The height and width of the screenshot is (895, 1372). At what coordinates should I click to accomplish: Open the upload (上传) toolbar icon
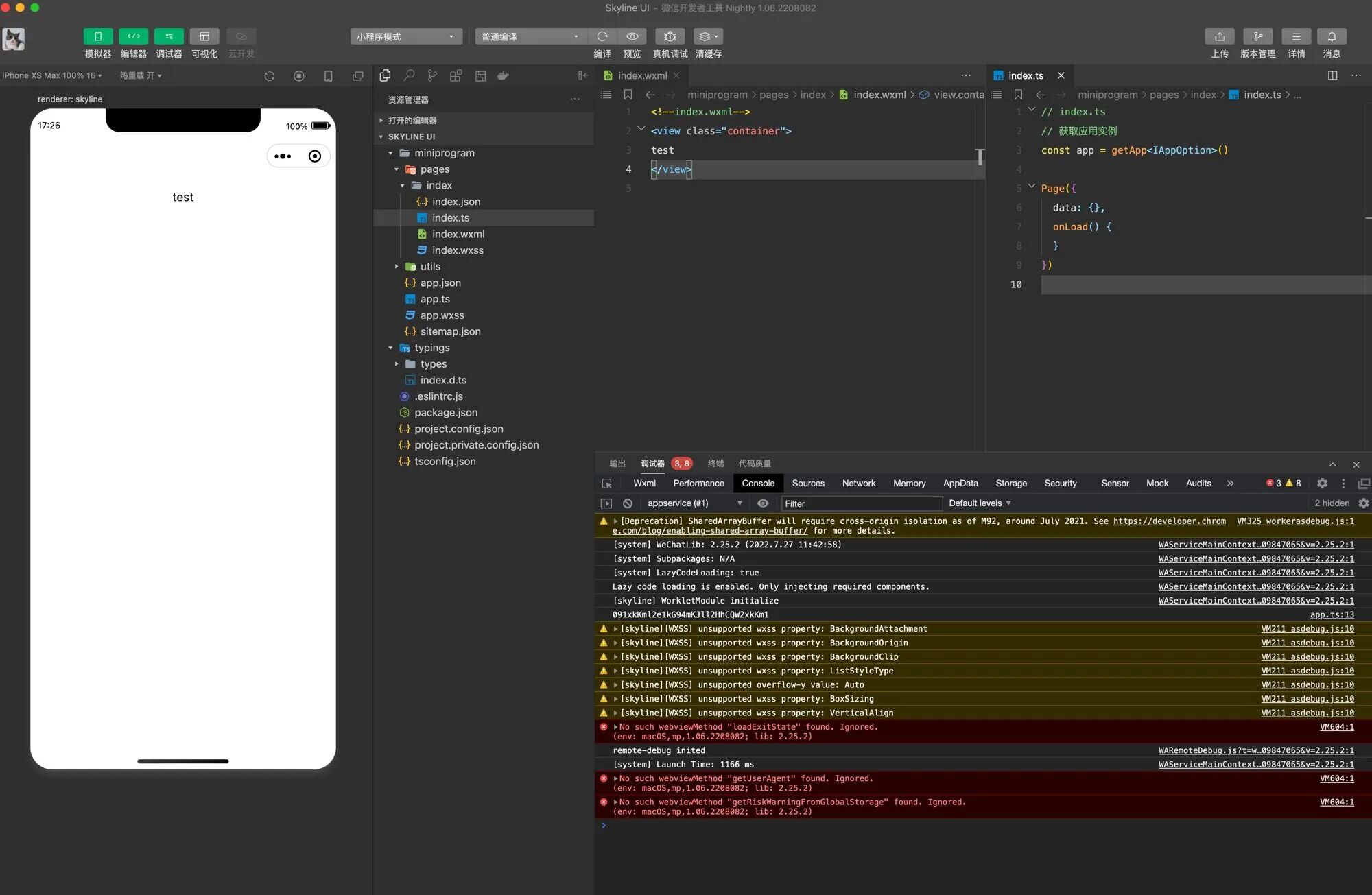click(1219, 36)
